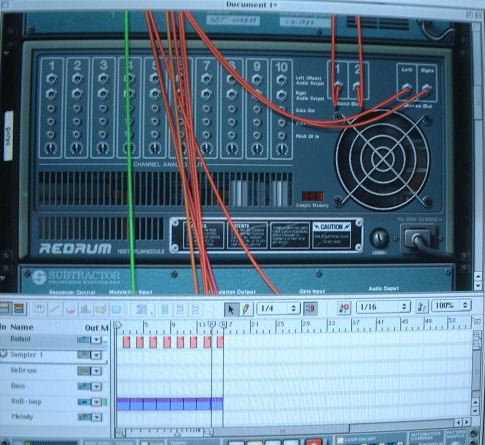Screen dimensions: 485x445
Task: Click the Redrum channel 1 gate out jack
Action: [x=51, y=109]
